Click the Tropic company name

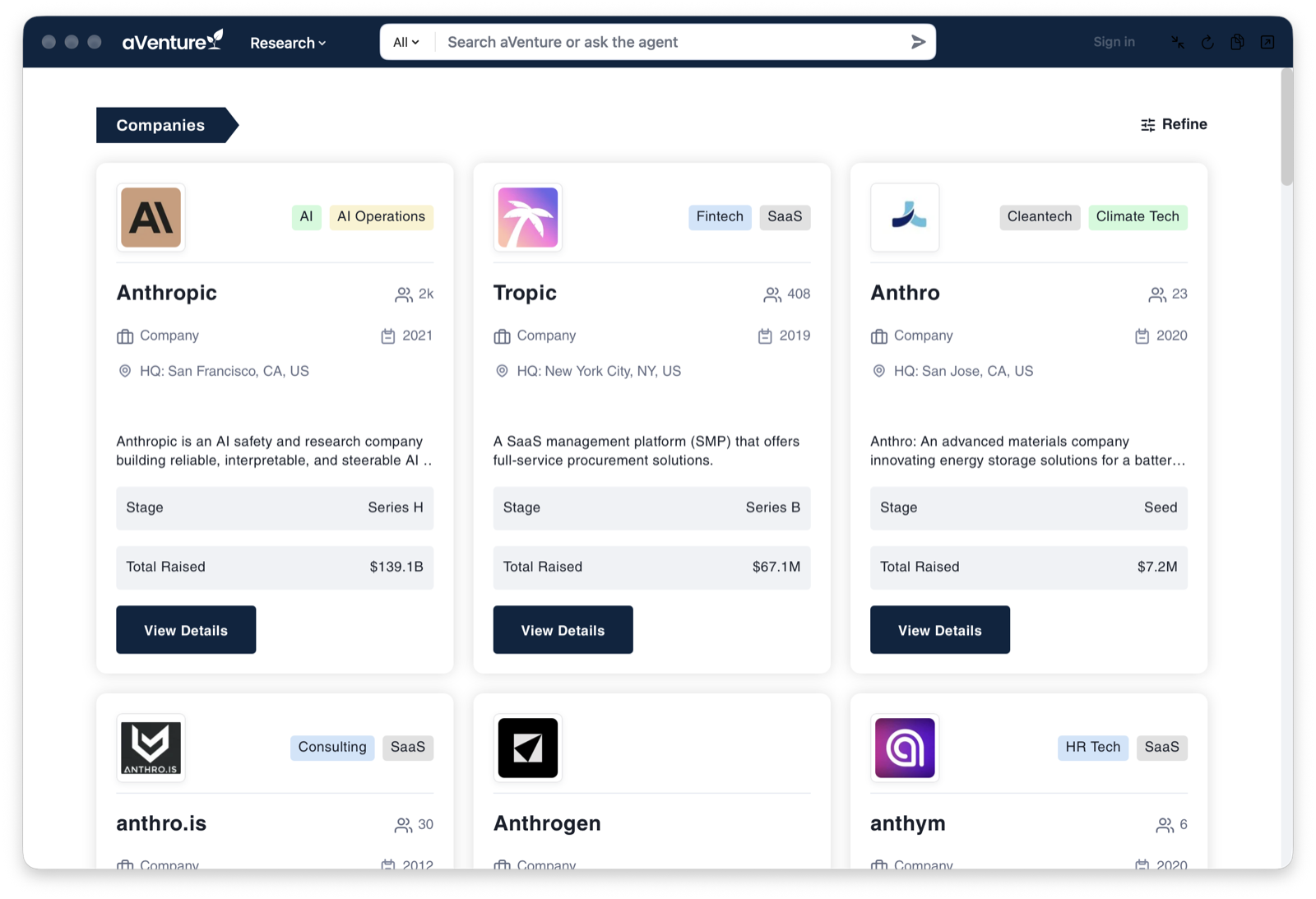(x=525, y=293)
